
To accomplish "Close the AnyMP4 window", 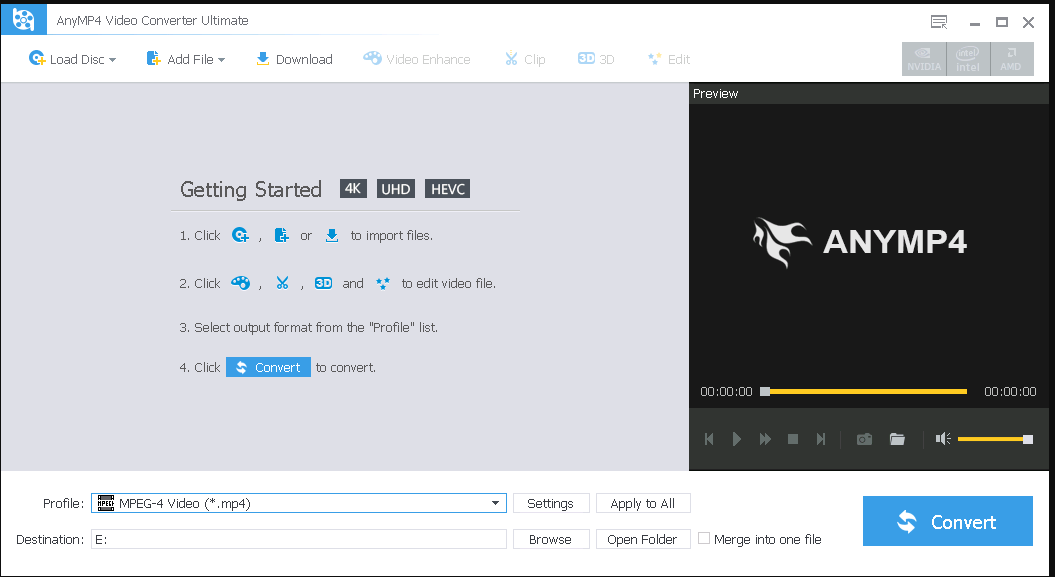I will pyautogui.click(x=1028, y=22).
